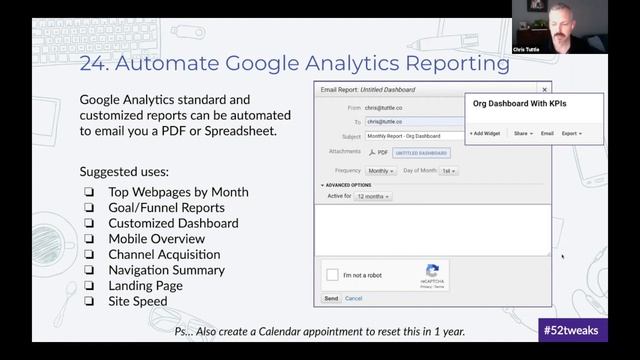Tick checkbox beside Customized Dashboard

pos(89,223)
